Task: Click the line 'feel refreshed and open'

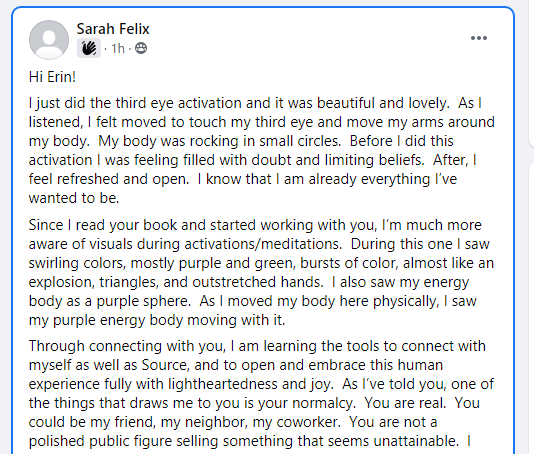Action: (243, 179)
